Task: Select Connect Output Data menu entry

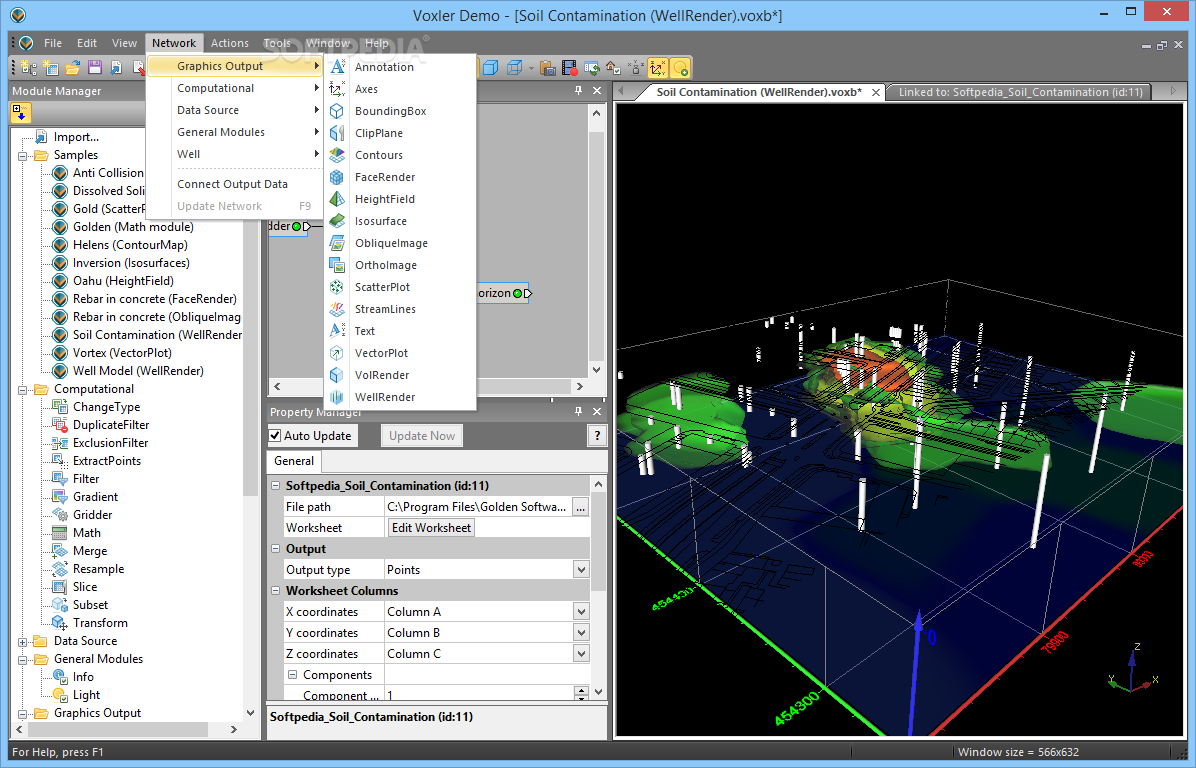Action: point(235,185)
